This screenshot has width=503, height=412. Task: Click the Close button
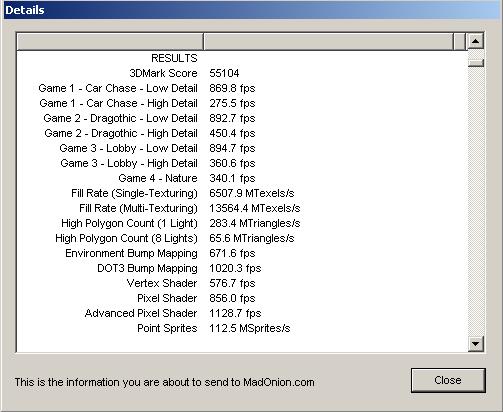coord(448,380)
